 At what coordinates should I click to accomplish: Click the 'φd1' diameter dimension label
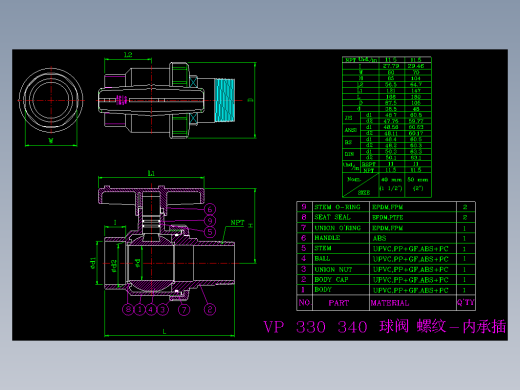[x=93, y=263]
